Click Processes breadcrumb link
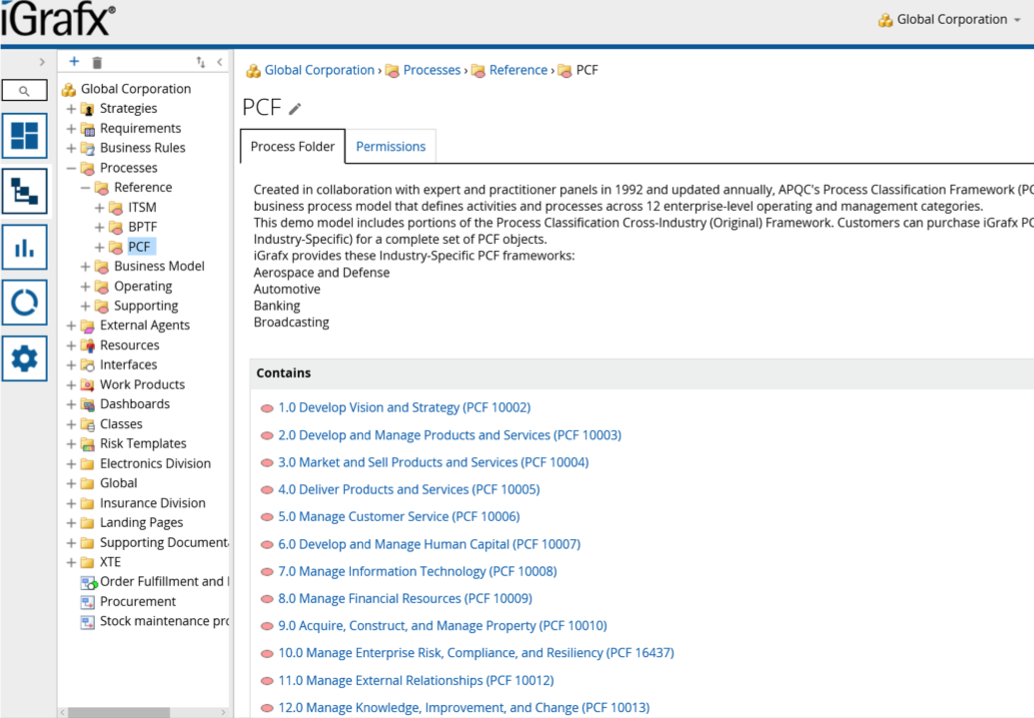1034x718 pixels. 431,70
